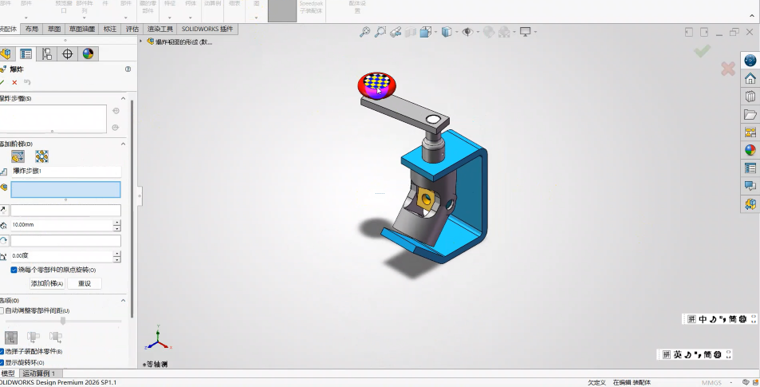The image size is (760, 387).
Task: Collapse the options section chevron
Action: tap(123, 301)
